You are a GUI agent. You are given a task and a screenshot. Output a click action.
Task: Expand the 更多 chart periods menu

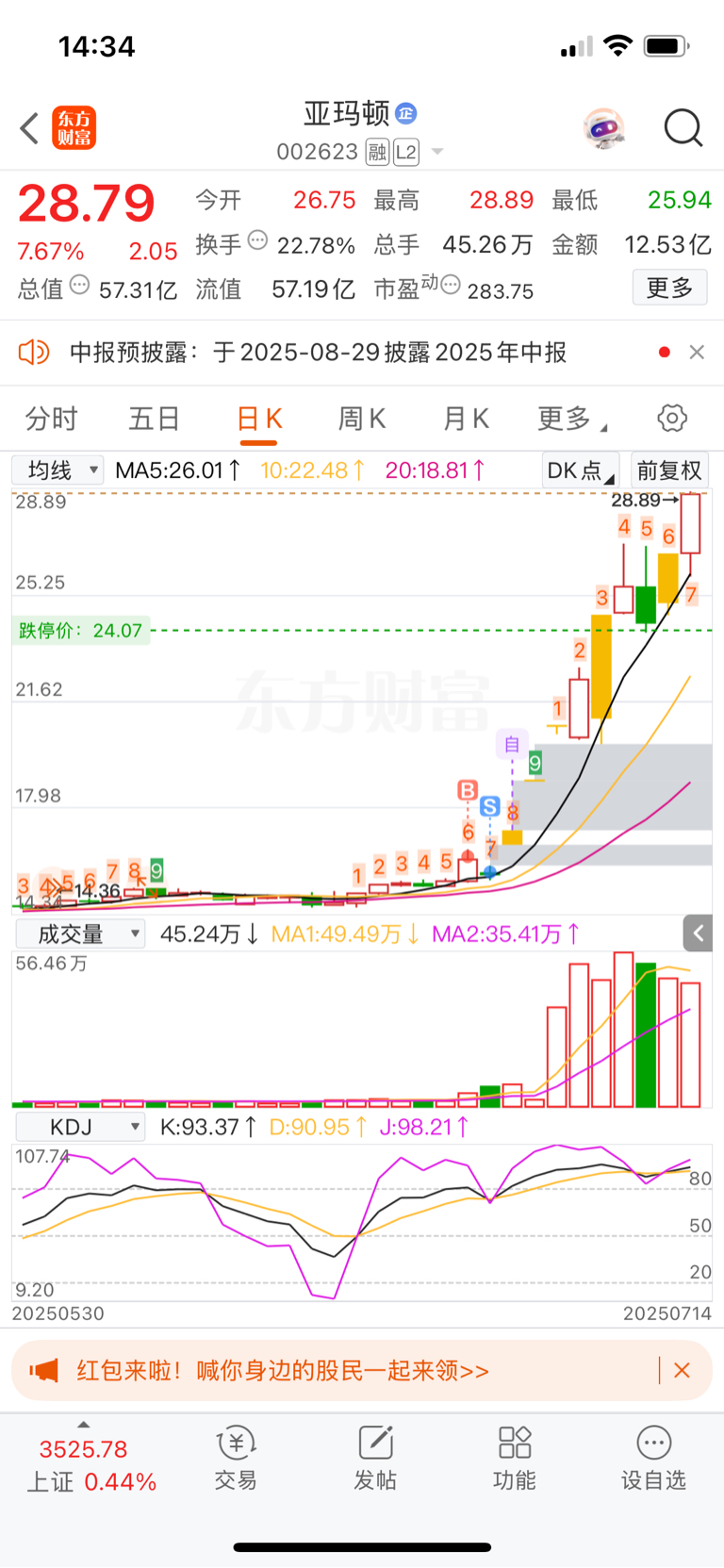coord(571,419)
